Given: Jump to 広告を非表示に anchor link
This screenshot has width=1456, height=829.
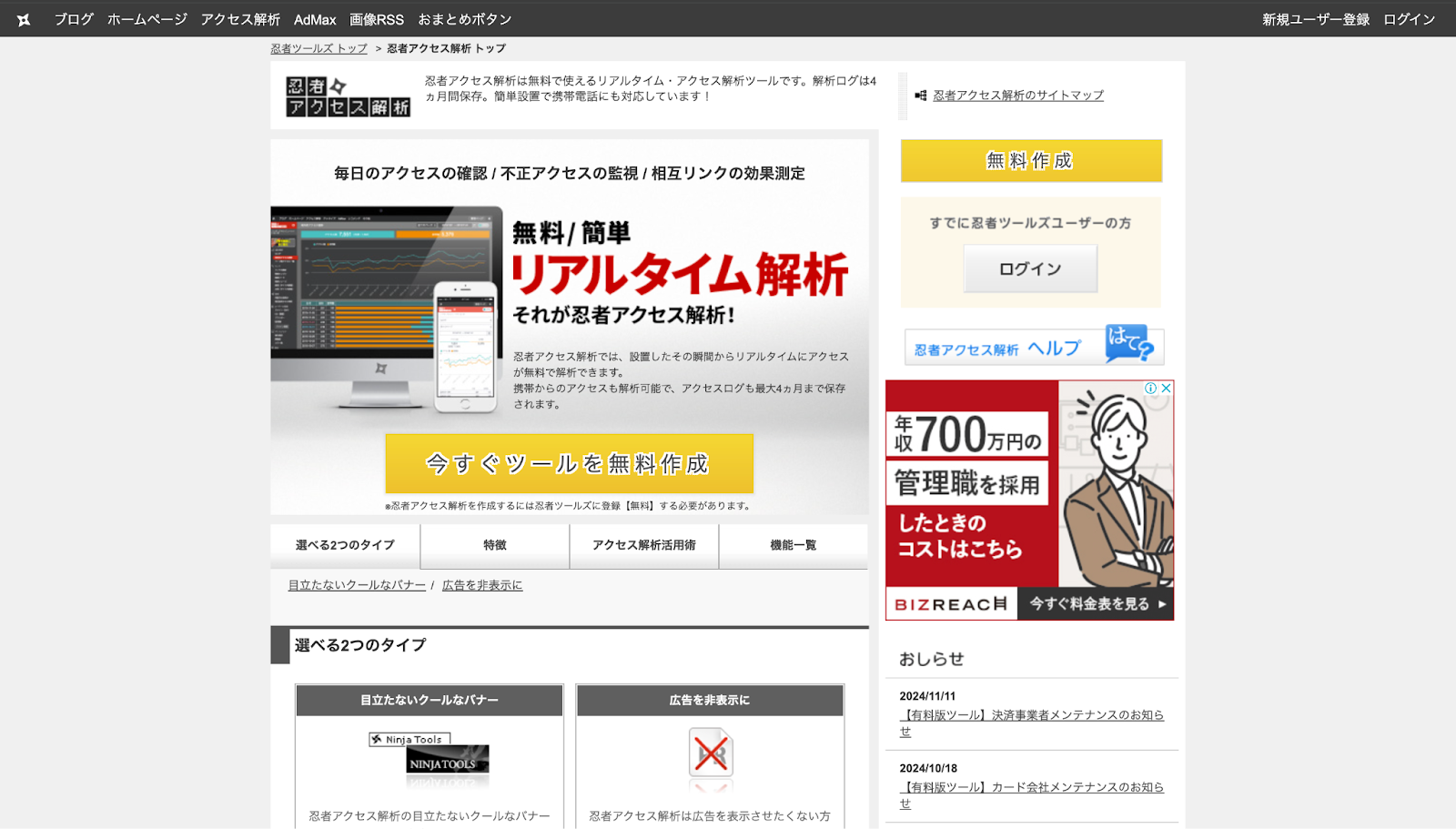Looking at the screenshot, I should [x=482, y=585].
